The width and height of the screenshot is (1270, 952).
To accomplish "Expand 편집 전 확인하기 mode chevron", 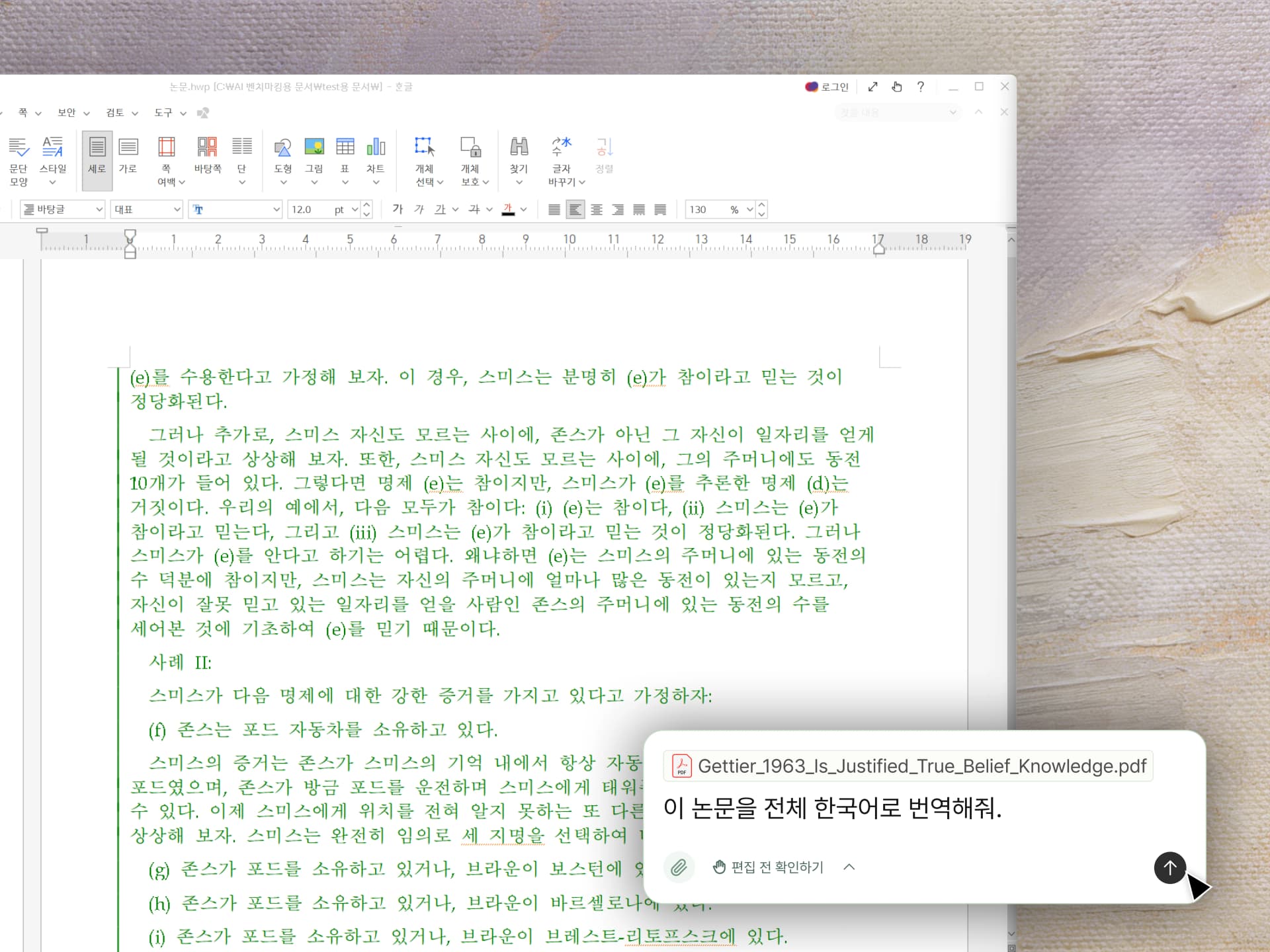I will click(849, 867).
